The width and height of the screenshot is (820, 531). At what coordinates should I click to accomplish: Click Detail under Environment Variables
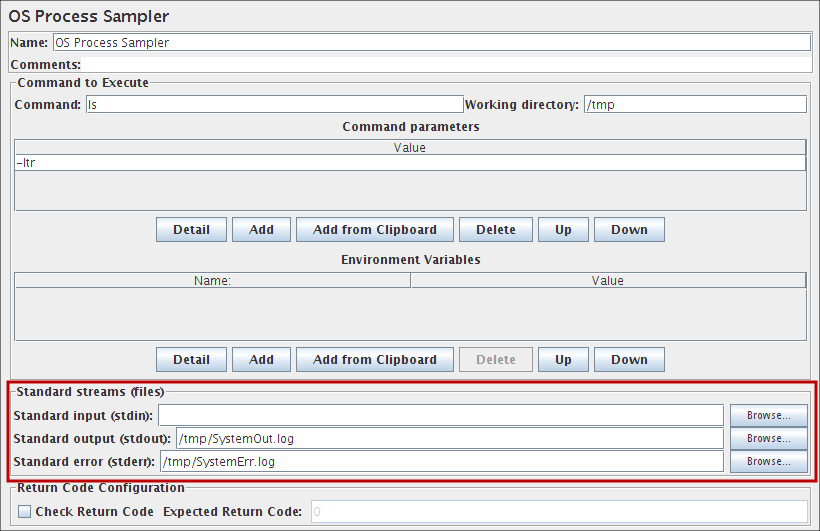click(x=191, y=360)
